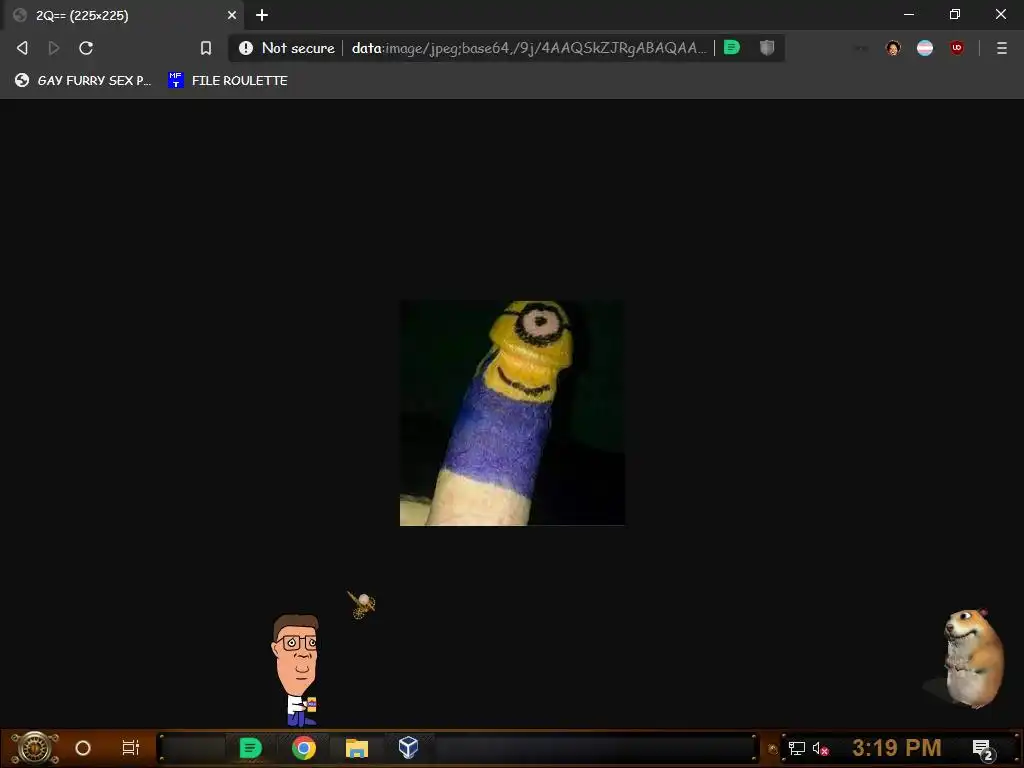The height and width of the screenshot is (768, 1024).
Task: Click the green extension icon in address bar
Action: pyautogui.click(x=732, y=48)
